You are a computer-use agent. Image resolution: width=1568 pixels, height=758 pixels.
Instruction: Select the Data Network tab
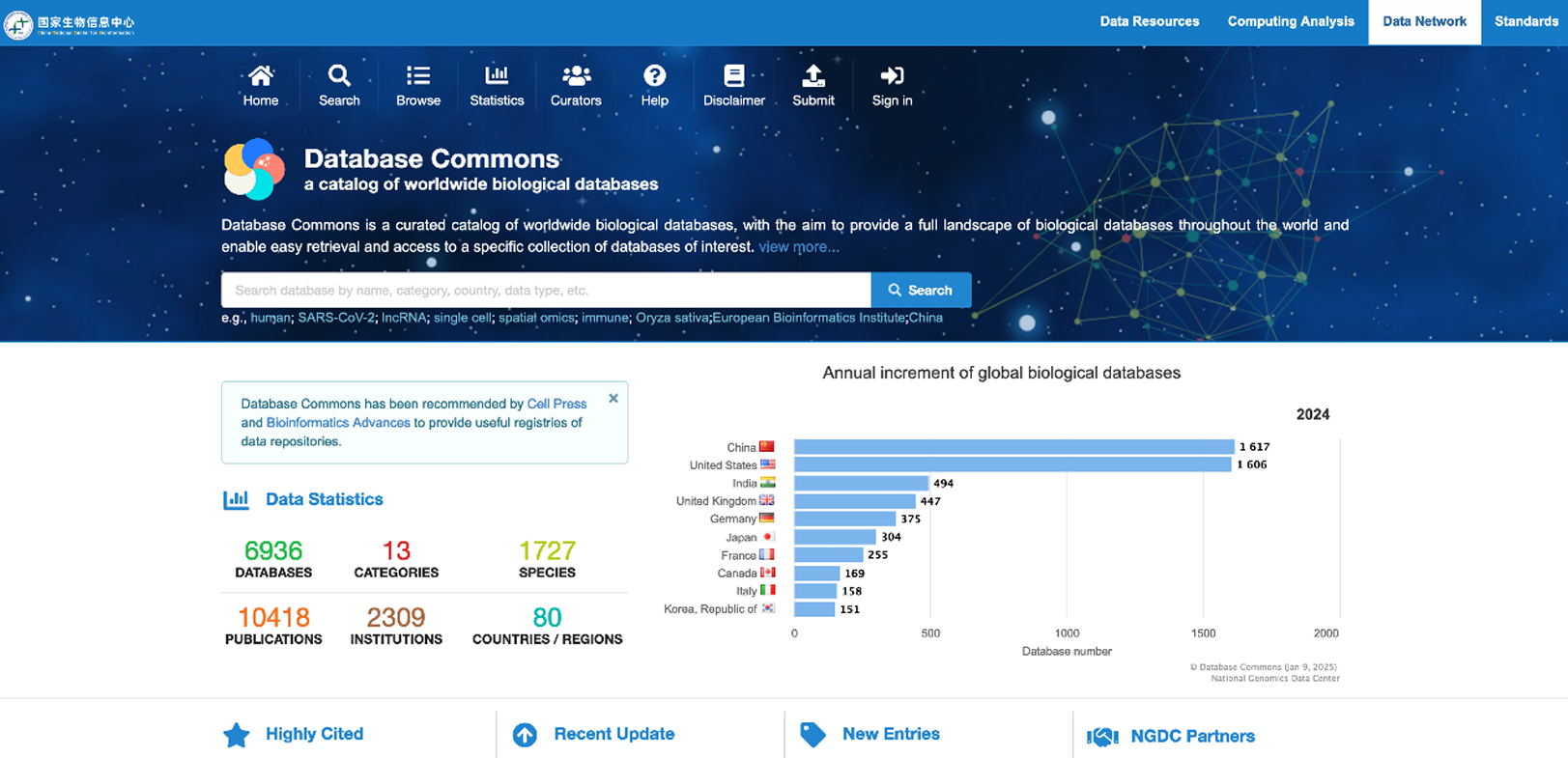[1425, 21]
